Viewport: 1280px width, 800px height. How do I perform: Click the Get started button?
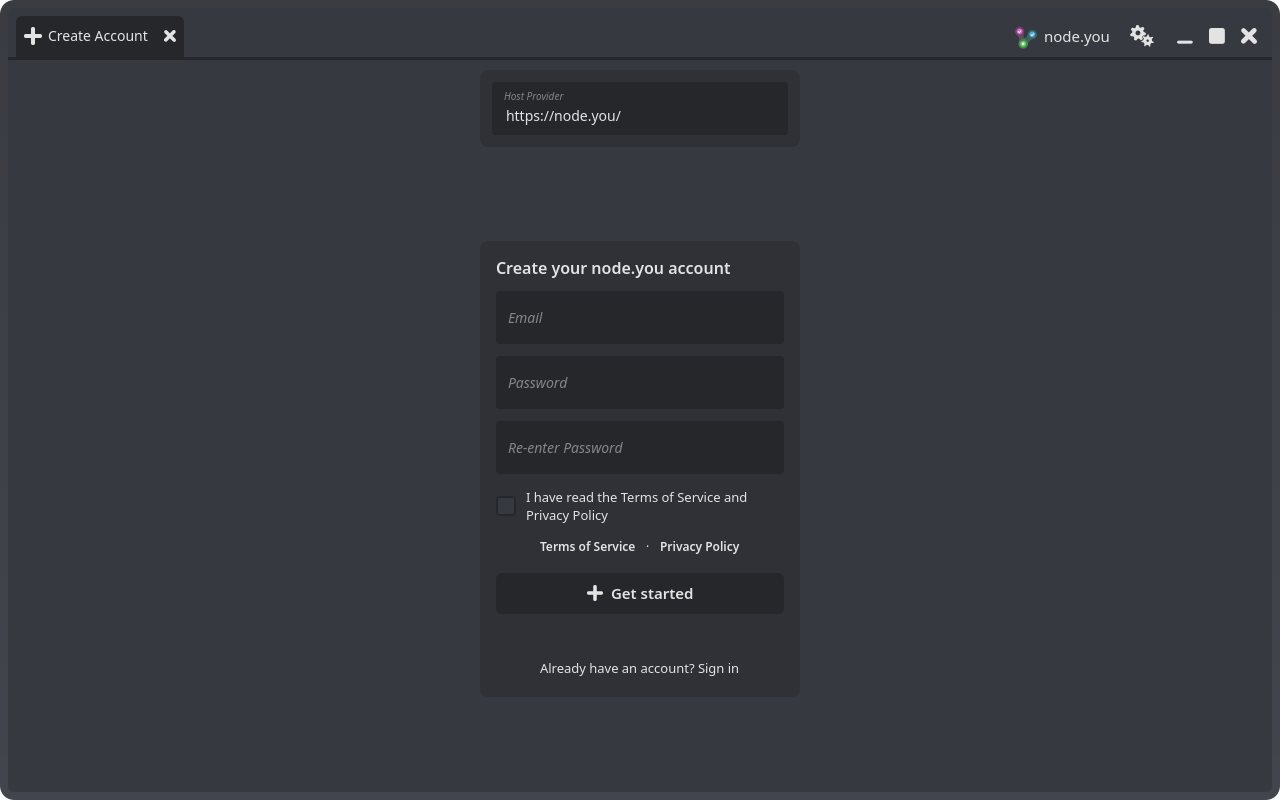pos(640,593)
